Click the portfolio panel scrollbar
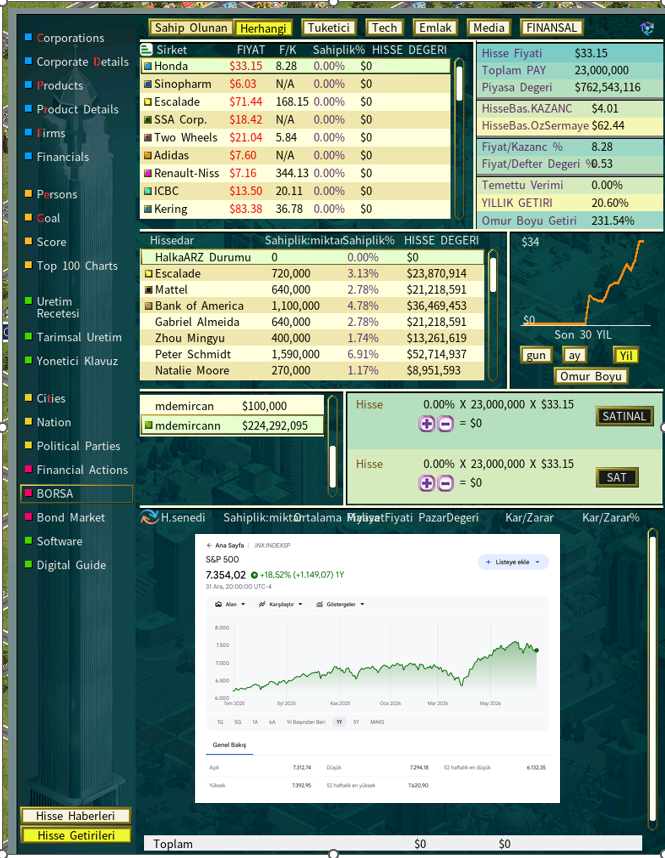 click(652, 679)
